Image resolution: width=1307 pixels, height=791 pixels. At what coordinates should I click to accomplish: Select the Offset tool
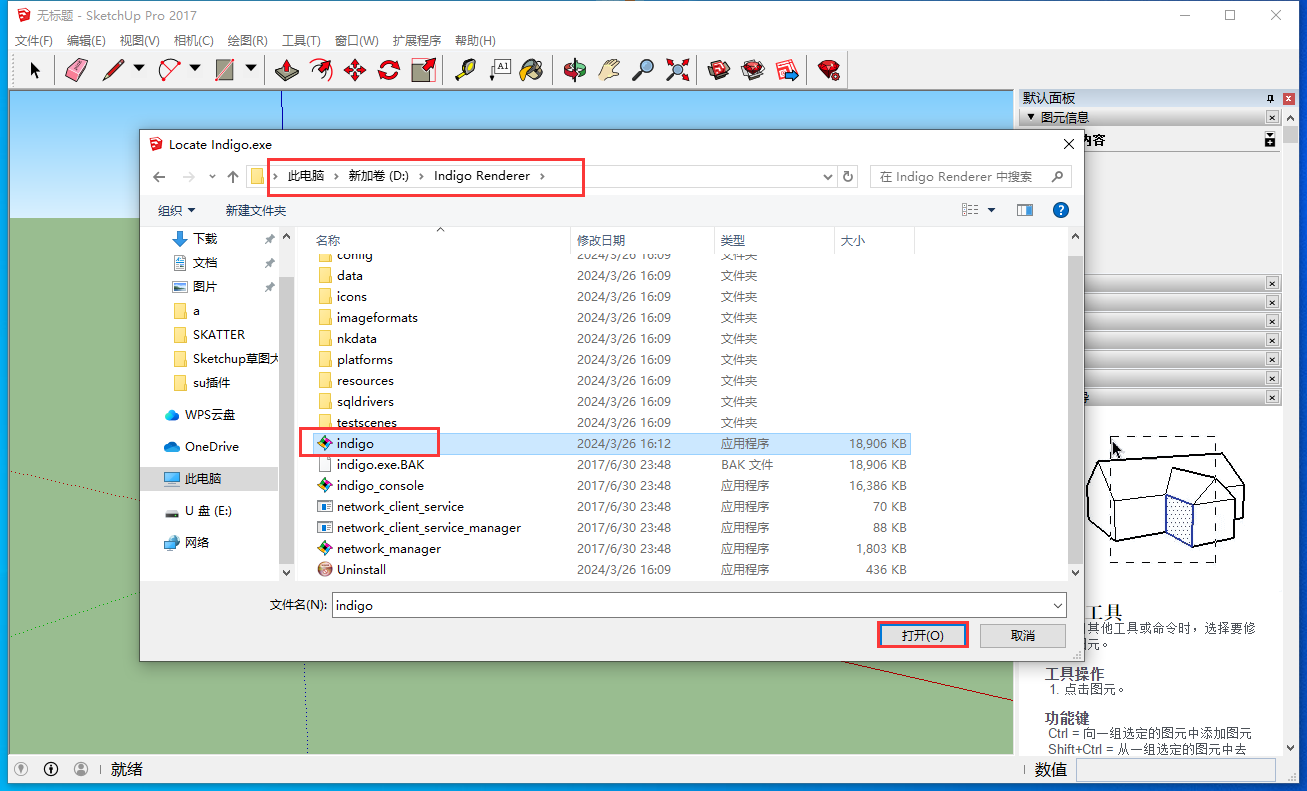[x=321, y=70]
